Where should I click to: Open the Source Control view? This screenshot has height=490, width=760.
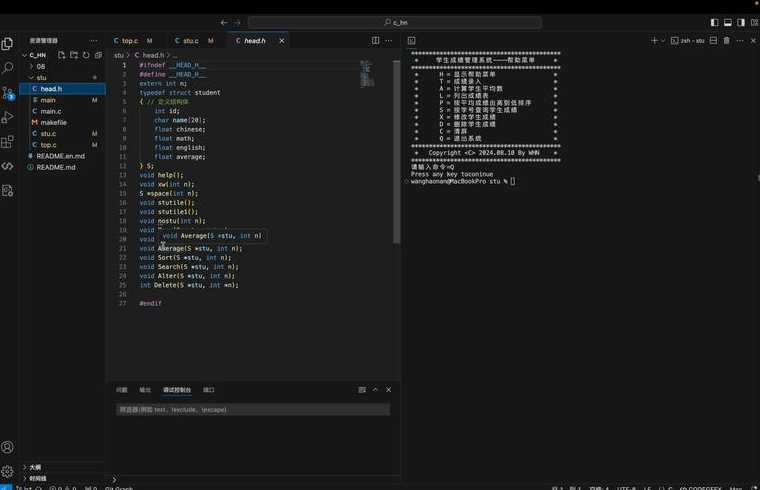(x=8, y=93)
